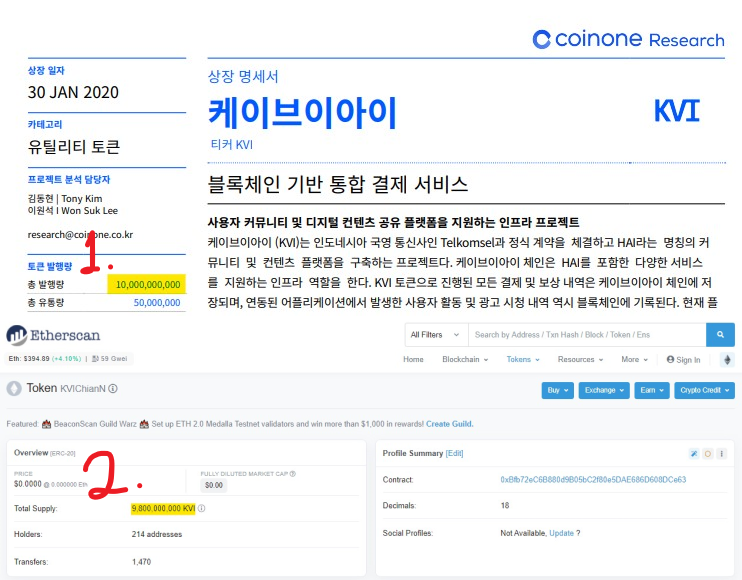
Task: Click the info icon beside Total Supply value
Action: pos(202,509)
